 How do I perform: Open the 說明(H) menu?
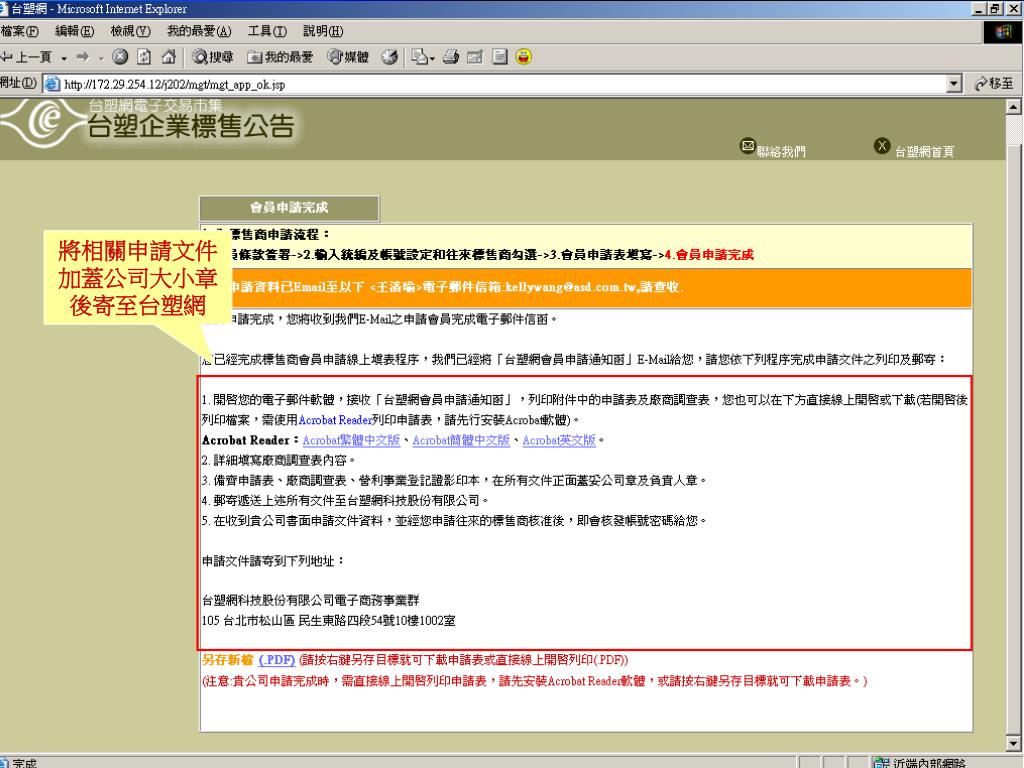pyautogui.click(x=323, y=31)
